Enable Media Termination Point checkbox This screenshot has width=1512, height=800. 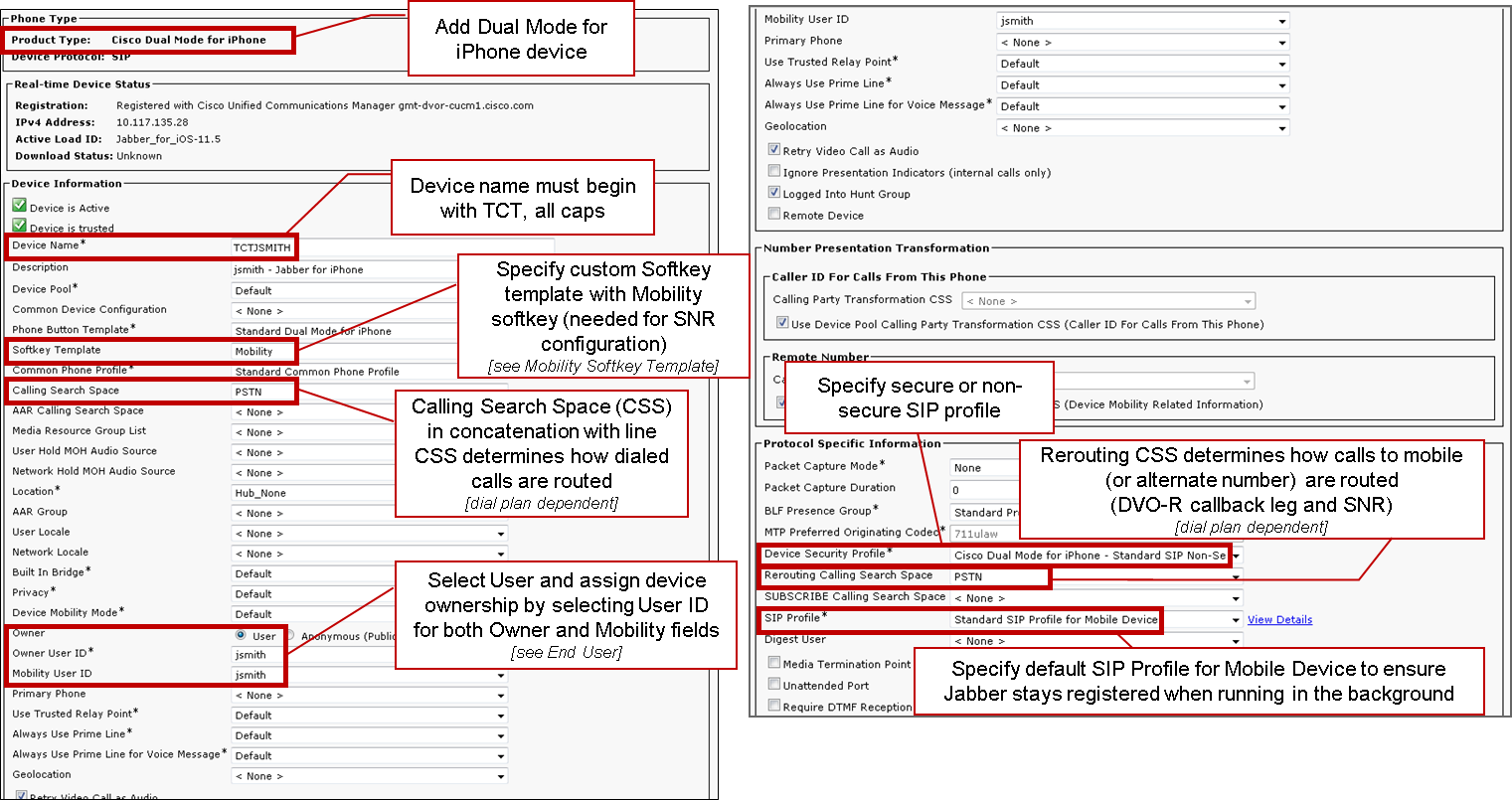773,663
